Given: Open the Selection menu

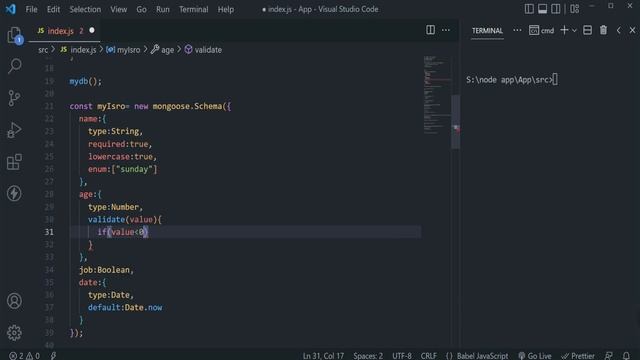Looking at the screenshot, I should pyautogui.click(x=85, y=9).
